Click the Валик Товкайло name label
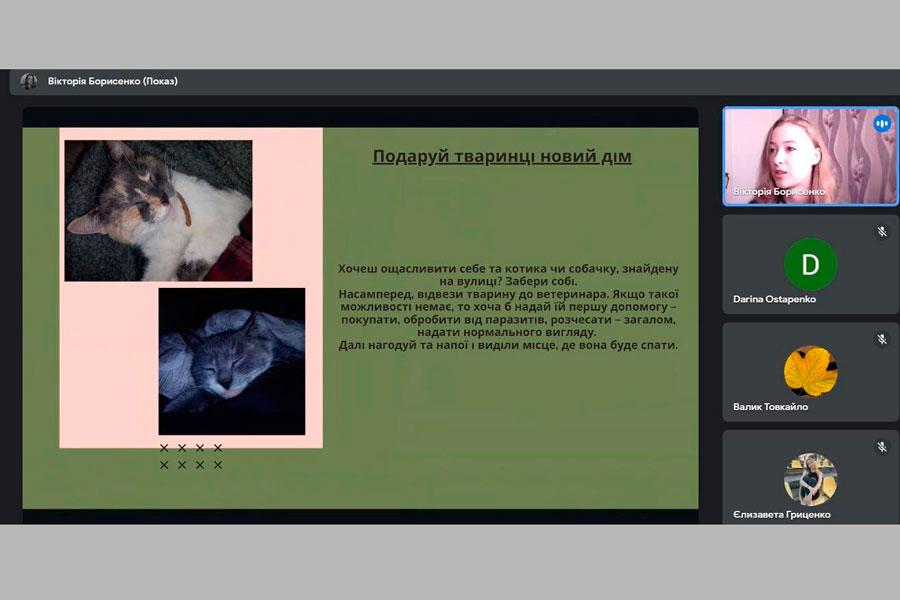The height and width of the screenshot is (600, 900). [770, 407]
